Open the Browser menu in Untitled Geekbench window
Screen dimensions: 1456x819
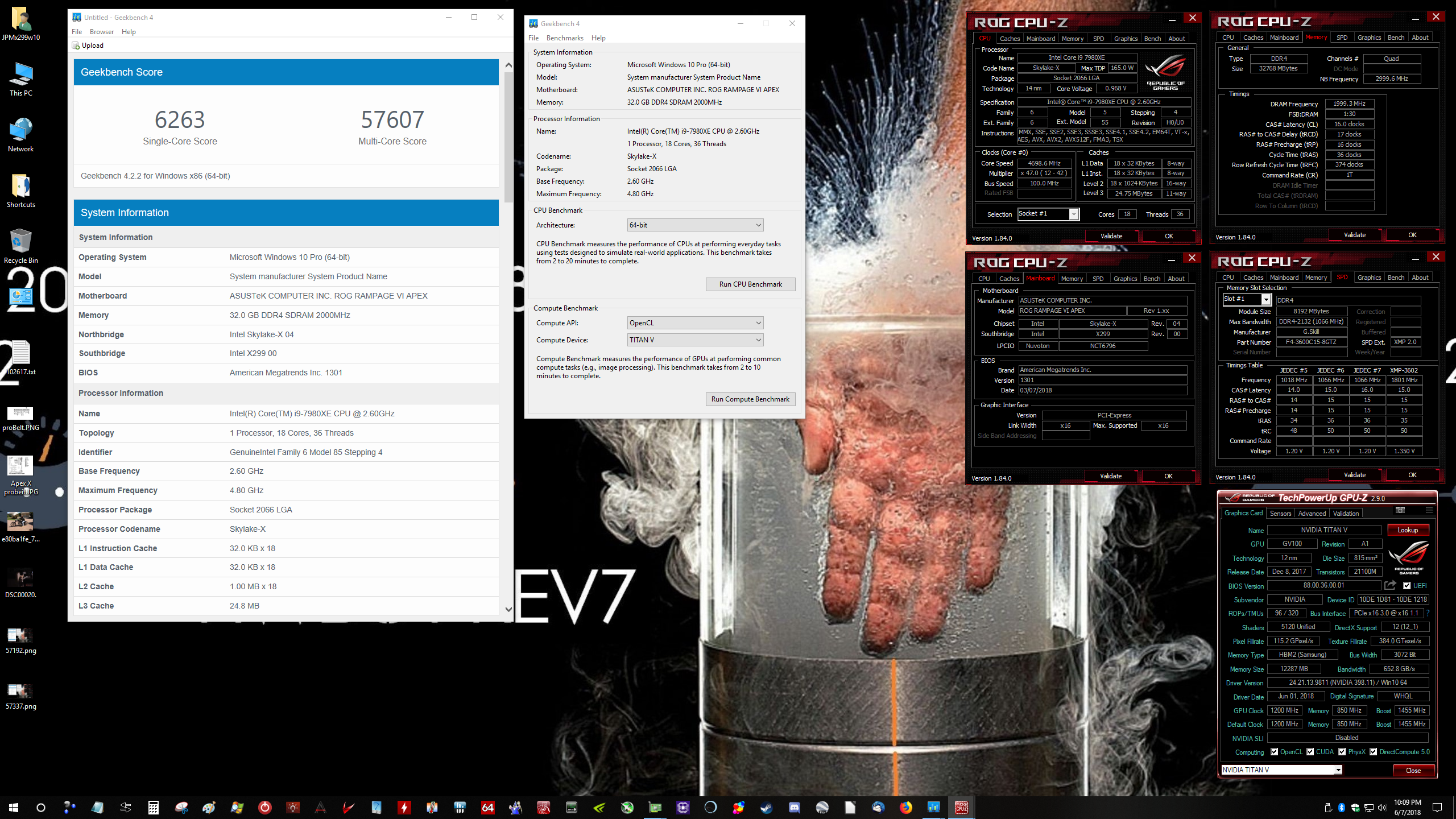102,32
